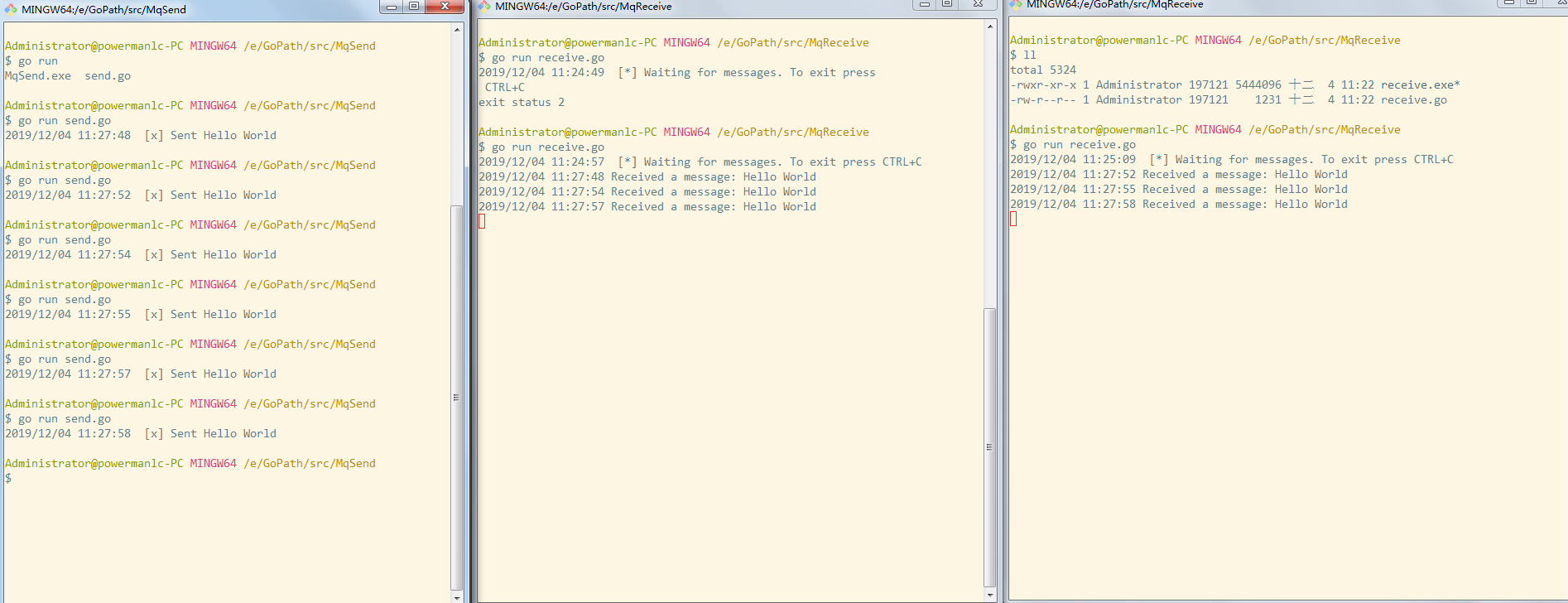The width and height of the screenshot is (1568, 603).
Task: Click the file size '5444096' in right window
Action: pos(1258,84)
